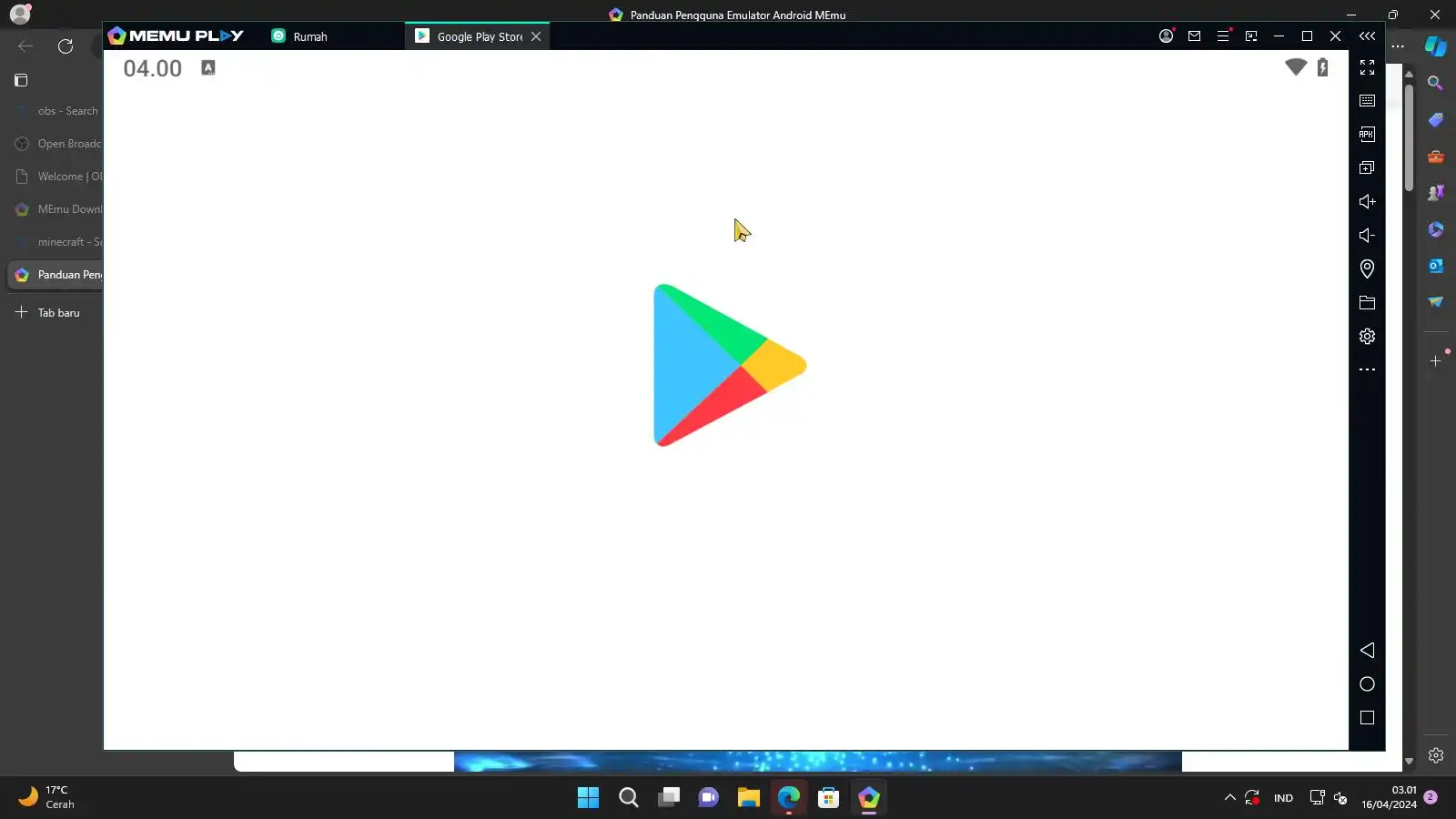Click the MEMU PLAY logo
The height and width of the screenshot is (819, 1456).
click(176, 35)
